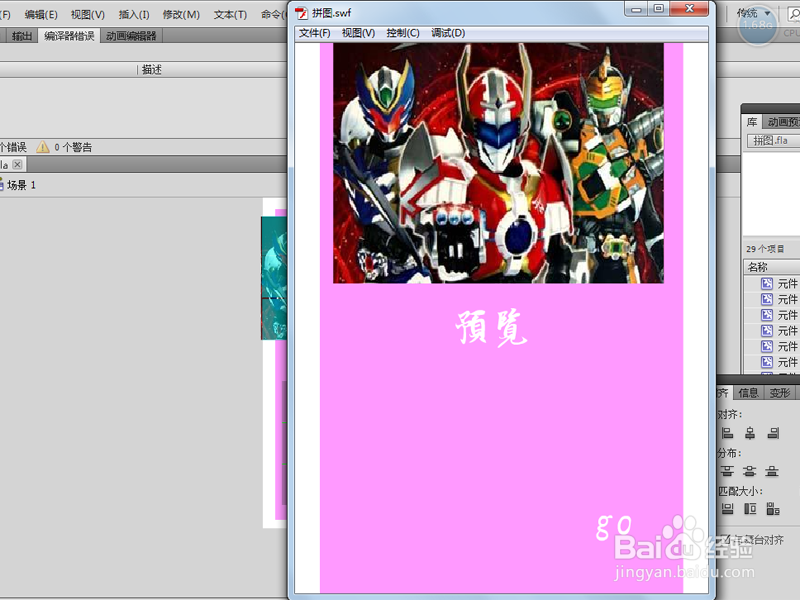Switch to the 信息 panel tab

coord(748,392)
